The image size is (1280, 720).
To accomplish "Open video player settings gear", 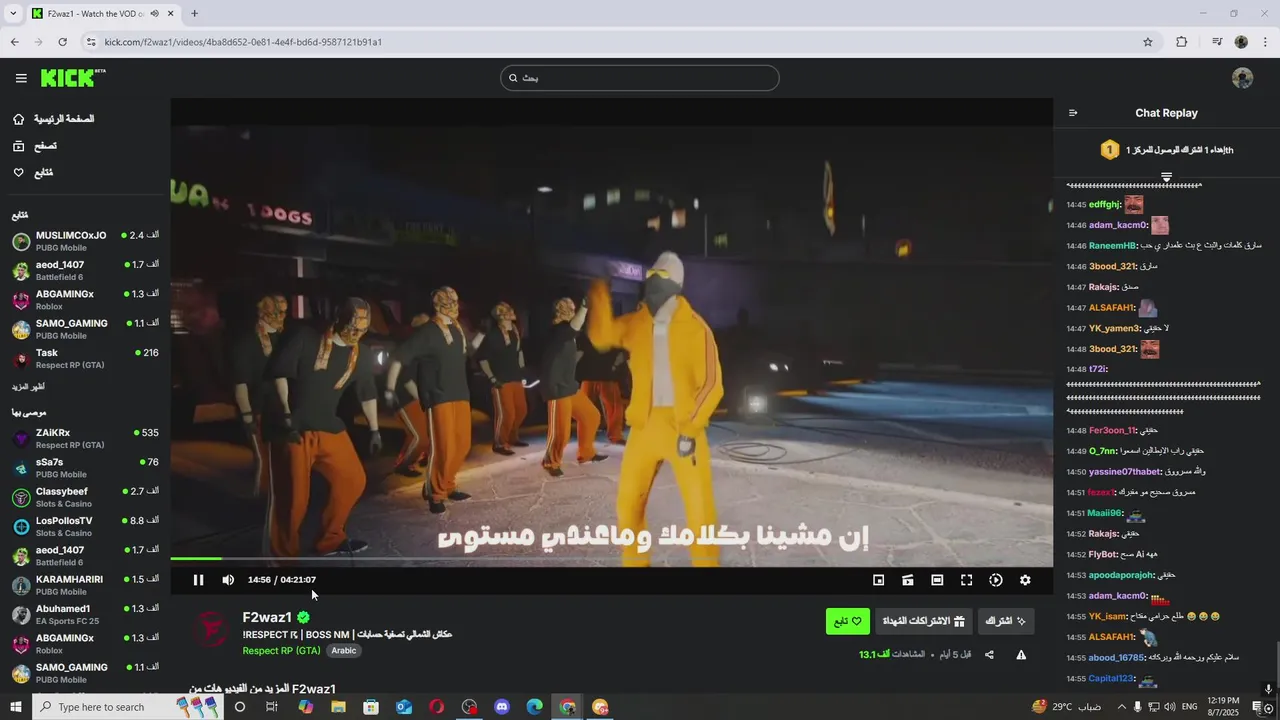I will pyautogui.click(x=1025, y=580).
